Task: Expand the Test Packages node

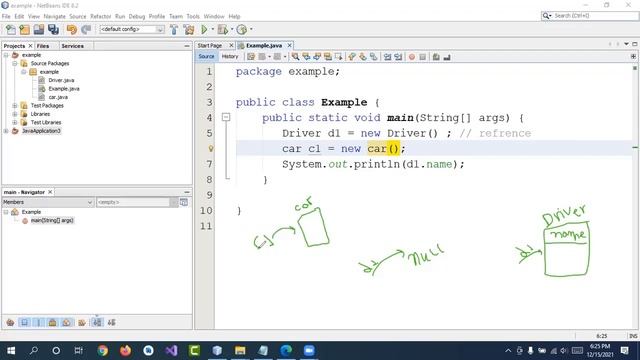Action: click(15, 106)
